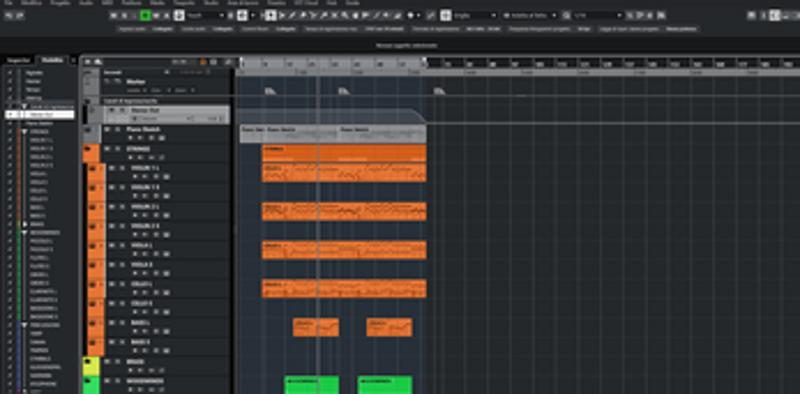The image size is (800, 394).
Task: Select the first green WOODWINDS clip
Action: 311,385
